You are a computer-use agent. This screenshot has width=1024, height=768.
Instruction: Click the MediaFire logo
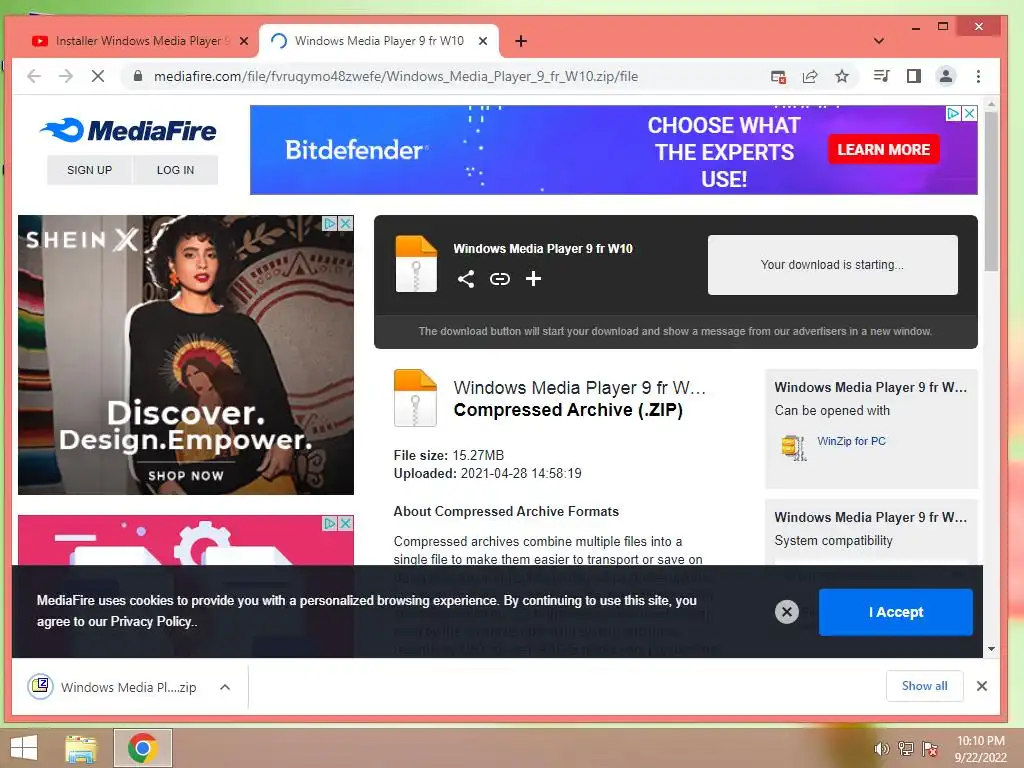tap(127, 130)
